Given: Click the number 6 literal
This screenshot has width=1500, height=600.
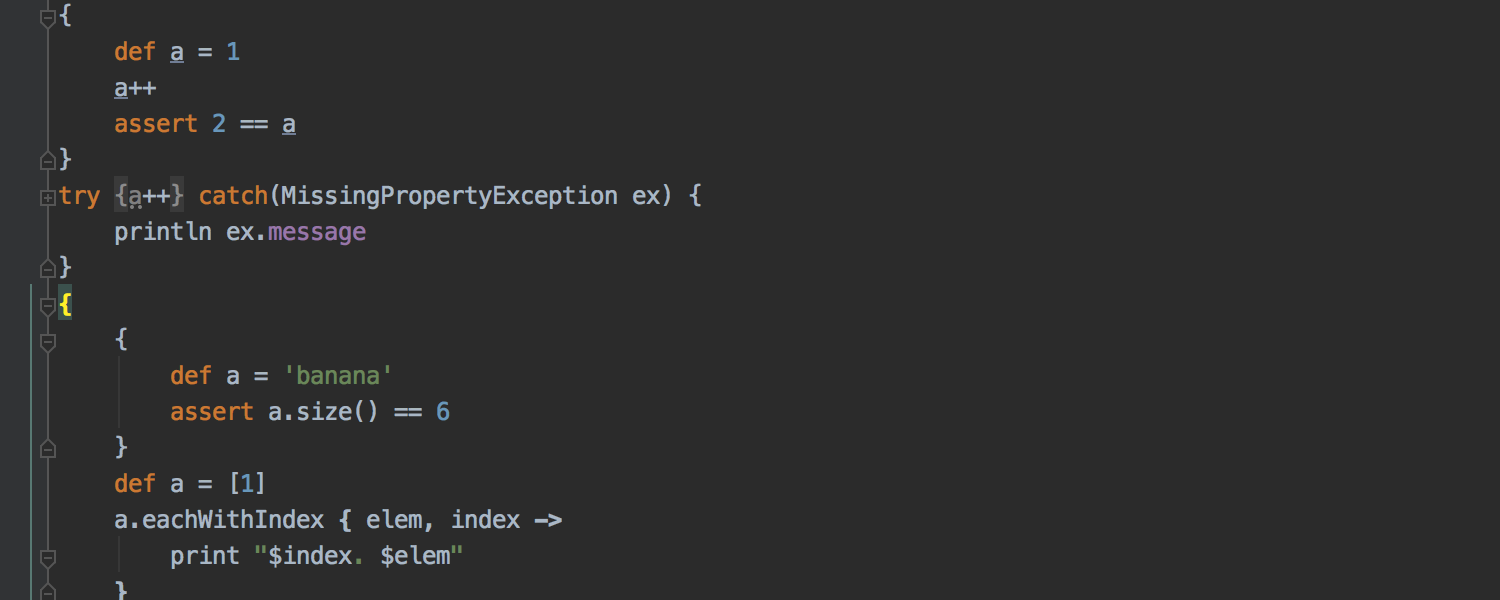Looking at the screenshot, I should [443, 412].
